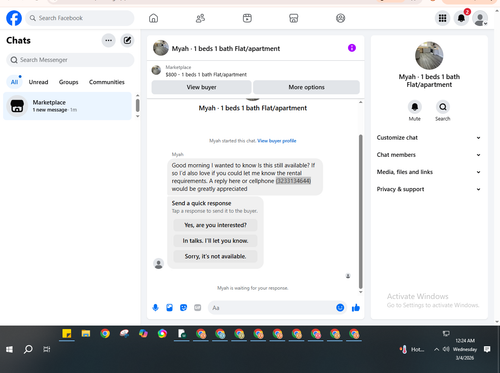
Task: Open the Task View icon on taskbar
Action: pos(47,349)
